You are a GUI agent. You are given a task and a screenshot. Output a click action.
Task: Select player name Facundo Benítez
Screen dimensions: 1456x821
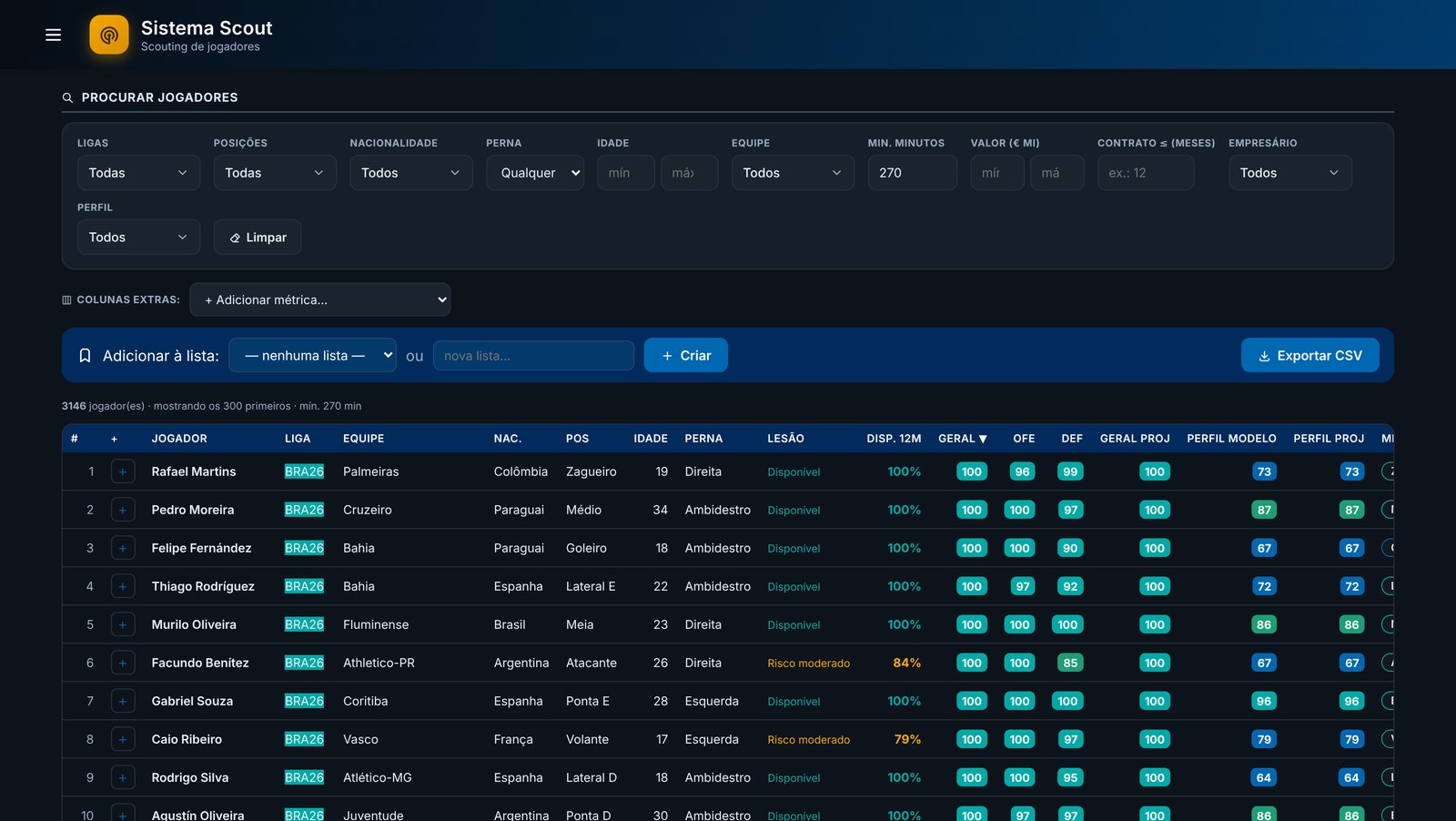(x=200, y=663)
